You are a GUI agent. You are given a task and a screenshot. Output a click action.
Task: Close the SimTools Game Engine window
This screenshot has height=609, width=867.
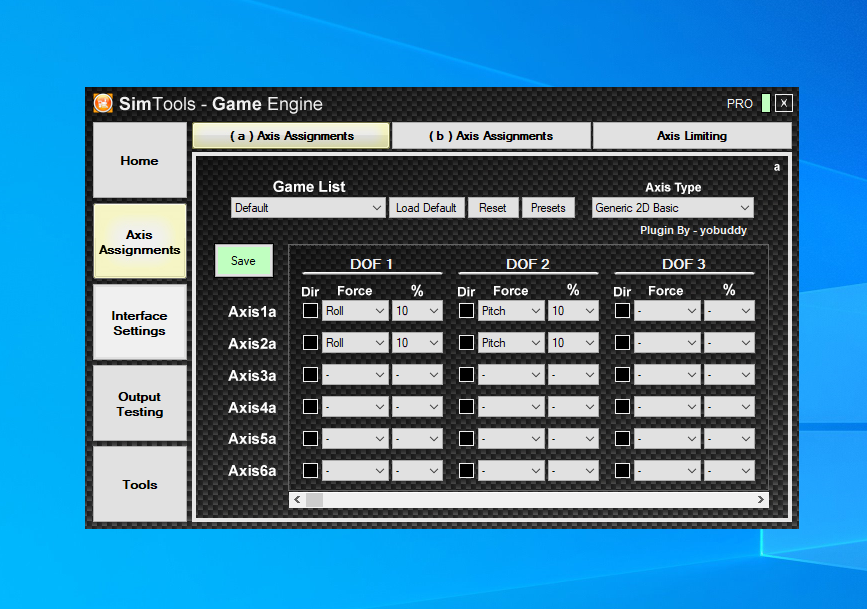coord(784,103)
